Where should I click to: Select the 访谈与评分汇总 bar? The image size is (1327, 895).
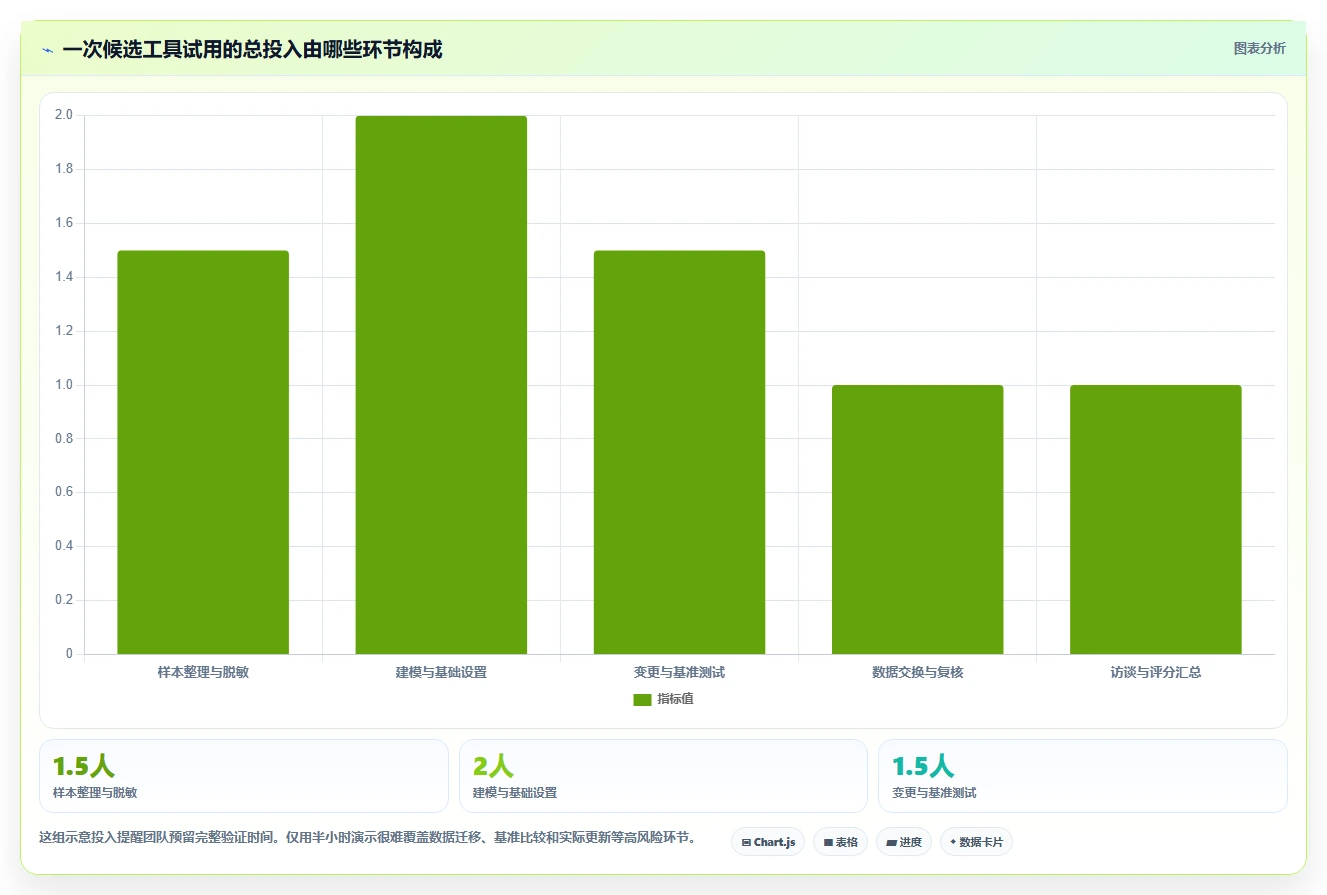(x=1155, y=520)
